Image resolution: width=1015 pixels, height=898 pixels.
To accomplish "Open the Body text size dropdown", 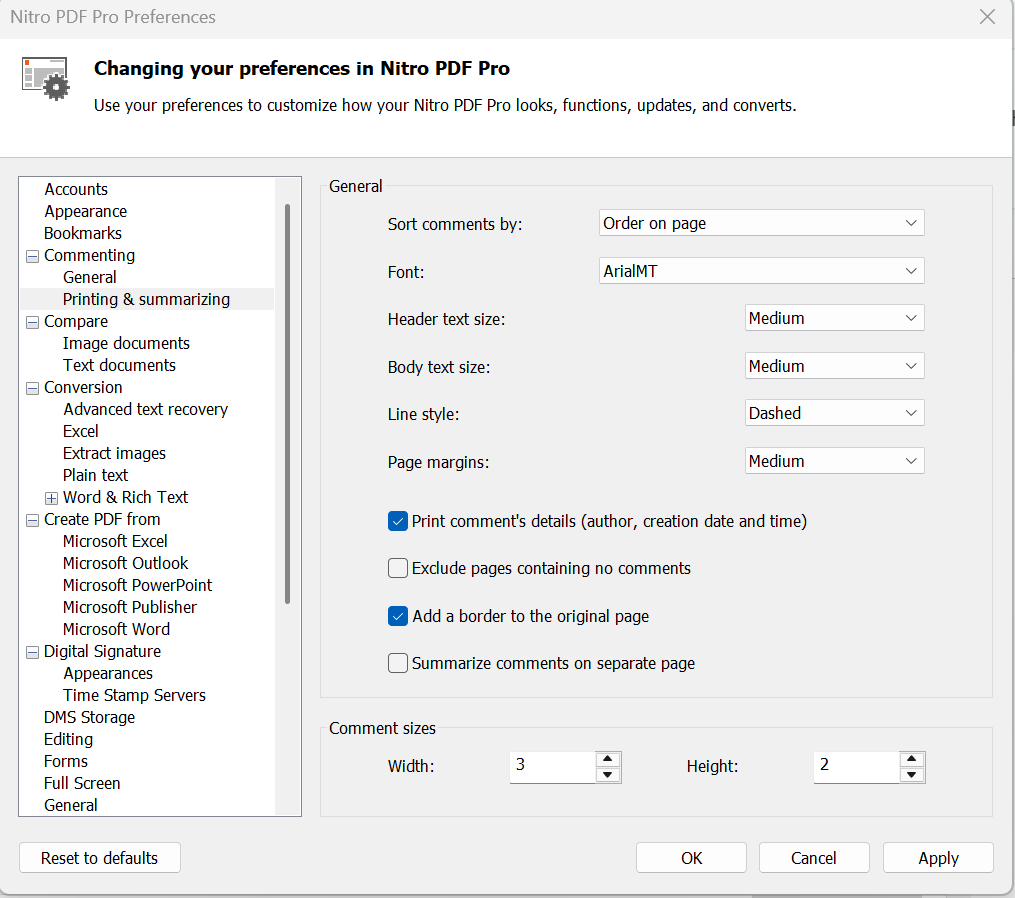I will (x=834, y=366).
